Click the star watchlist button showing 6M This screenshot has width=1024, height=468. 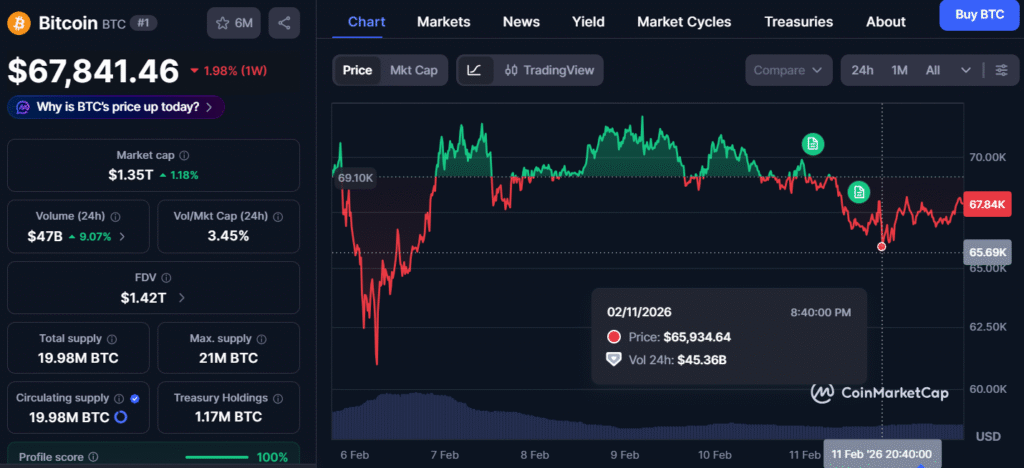click(235, 23)
